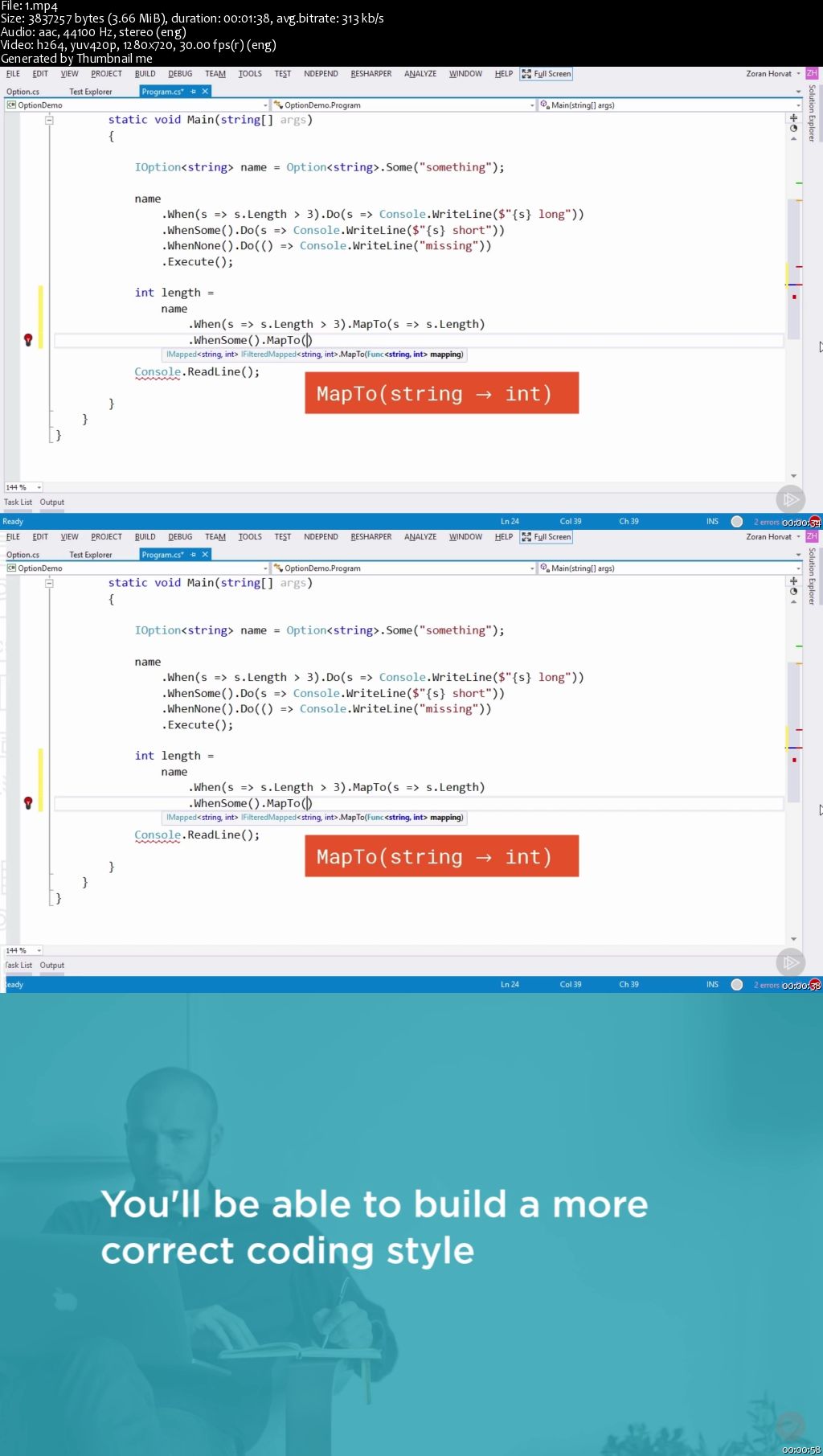Click '.WhenSome().MapTo()' line in lower editor

(x=250, y=803)
